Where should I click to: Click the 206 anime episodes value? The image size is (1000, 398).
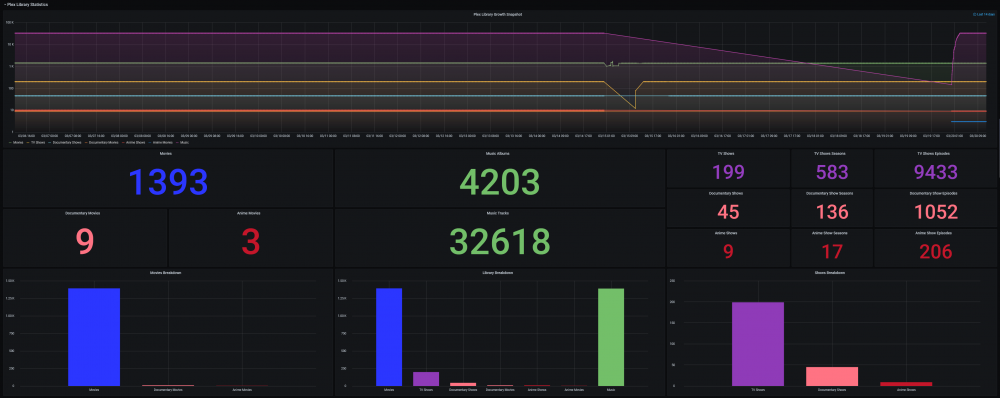click(936, 251)
